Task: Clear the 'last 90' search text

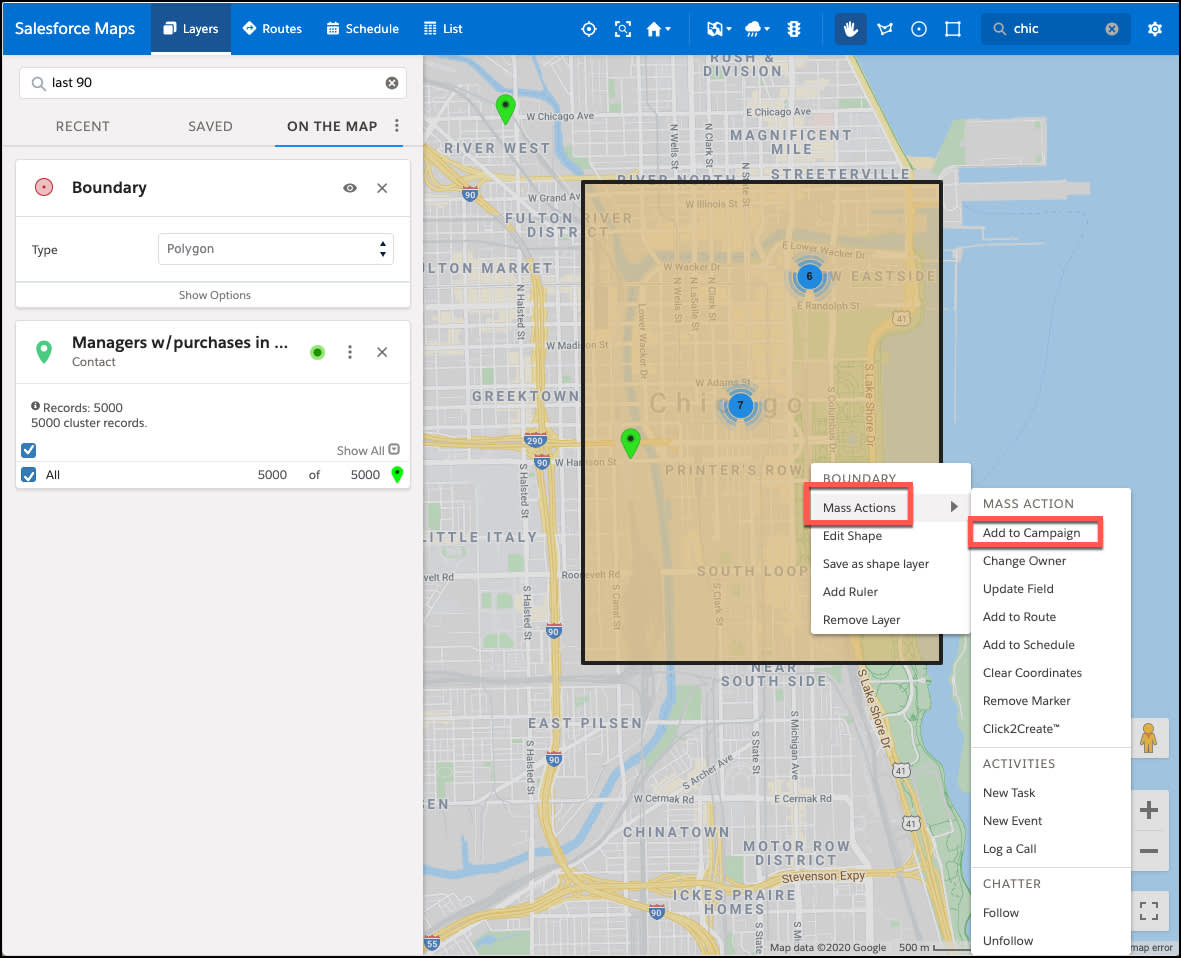Action: click(x=392, y=83)
